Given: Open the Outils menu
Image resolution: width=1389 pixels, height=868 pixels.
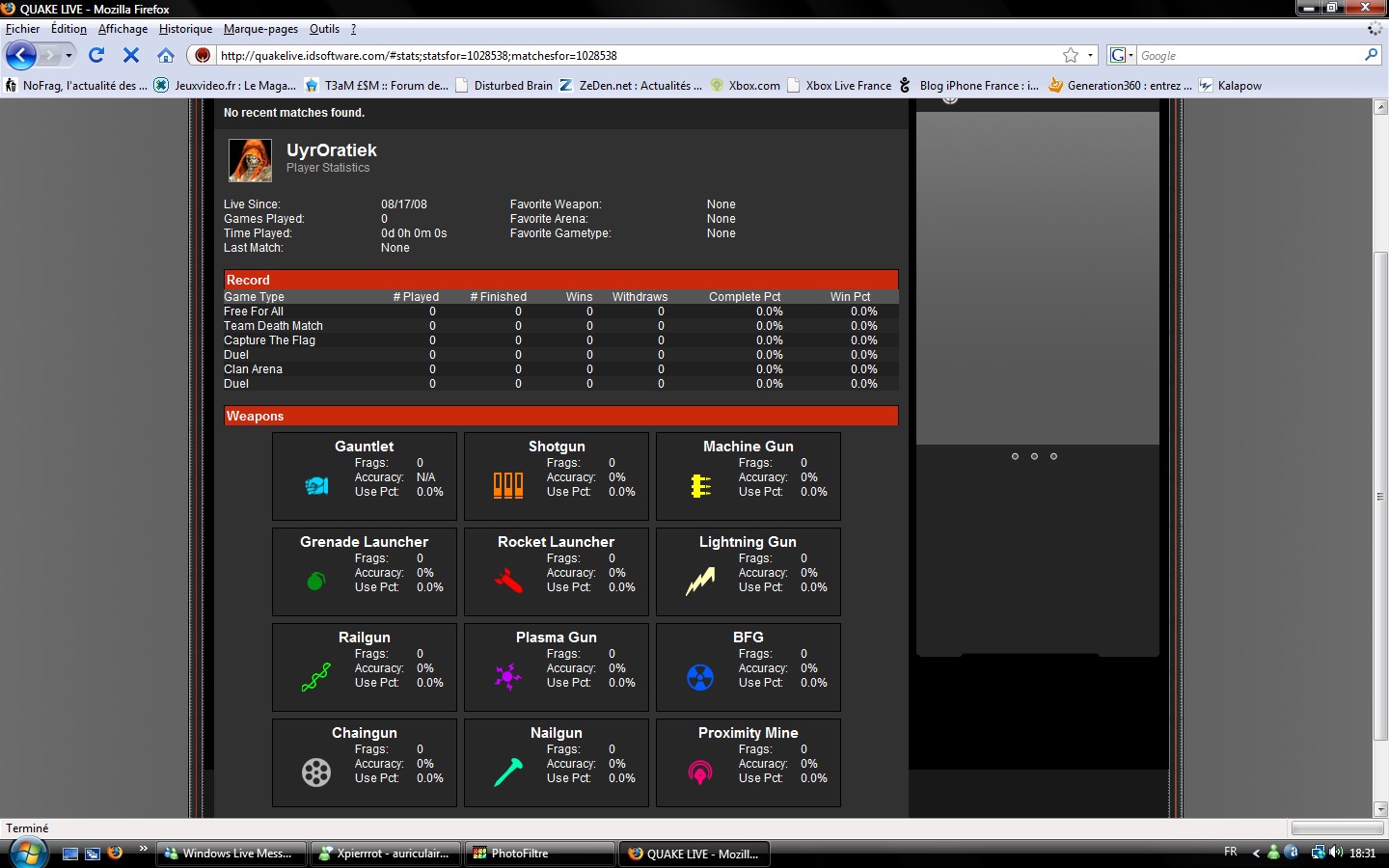Looking at the screenshot, I should pyautogui.click(x=324, y=29).
